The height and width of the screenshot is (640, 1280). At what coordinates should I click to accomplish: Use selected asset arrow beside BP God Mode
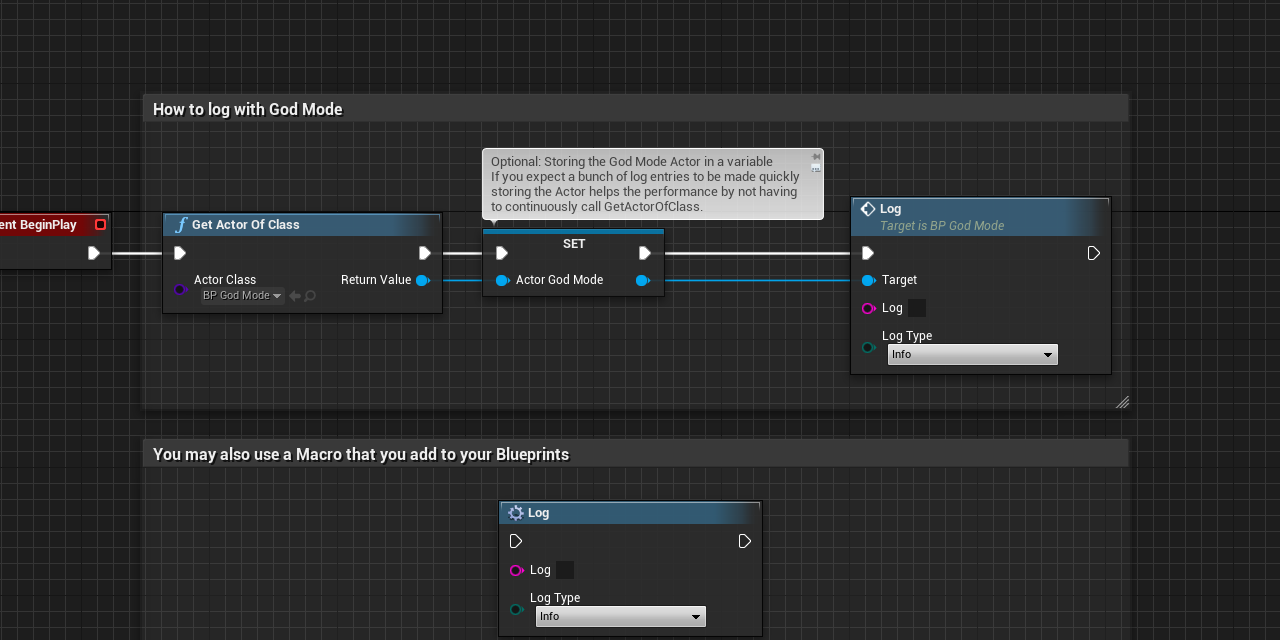295,296
